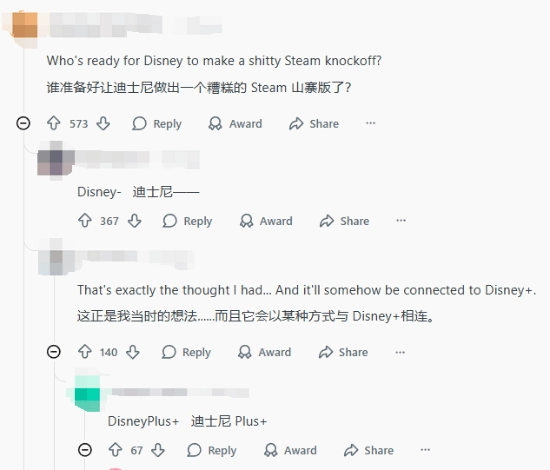Image resolution: width=550 pixels, height=470 pixels.
Task: Open more options on the 67-vote comment
Action: (x=425, y=450)
